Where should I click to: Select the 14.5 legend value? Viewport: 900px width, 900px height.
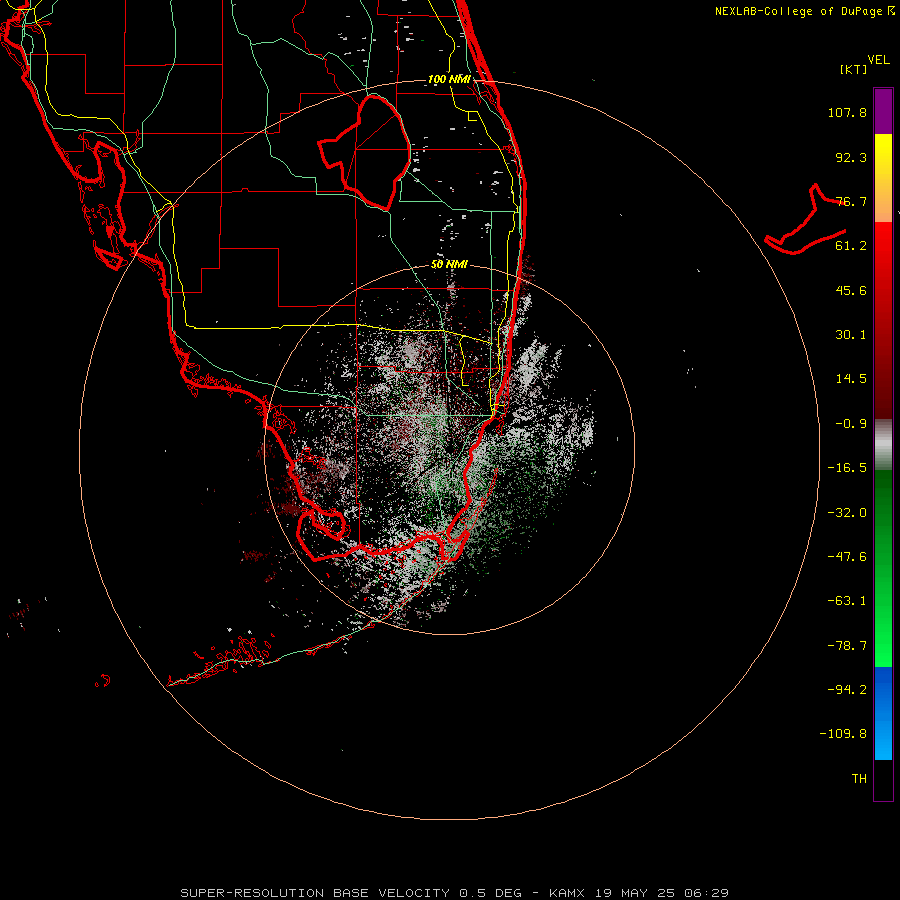tap(851, 379)
